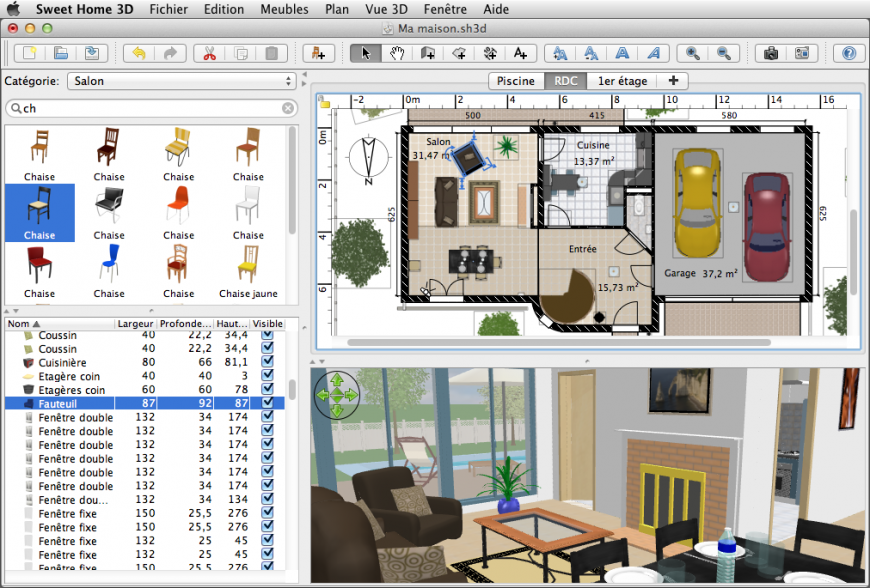
Task: Click the cut scissors icon
Action: [209, 53]
